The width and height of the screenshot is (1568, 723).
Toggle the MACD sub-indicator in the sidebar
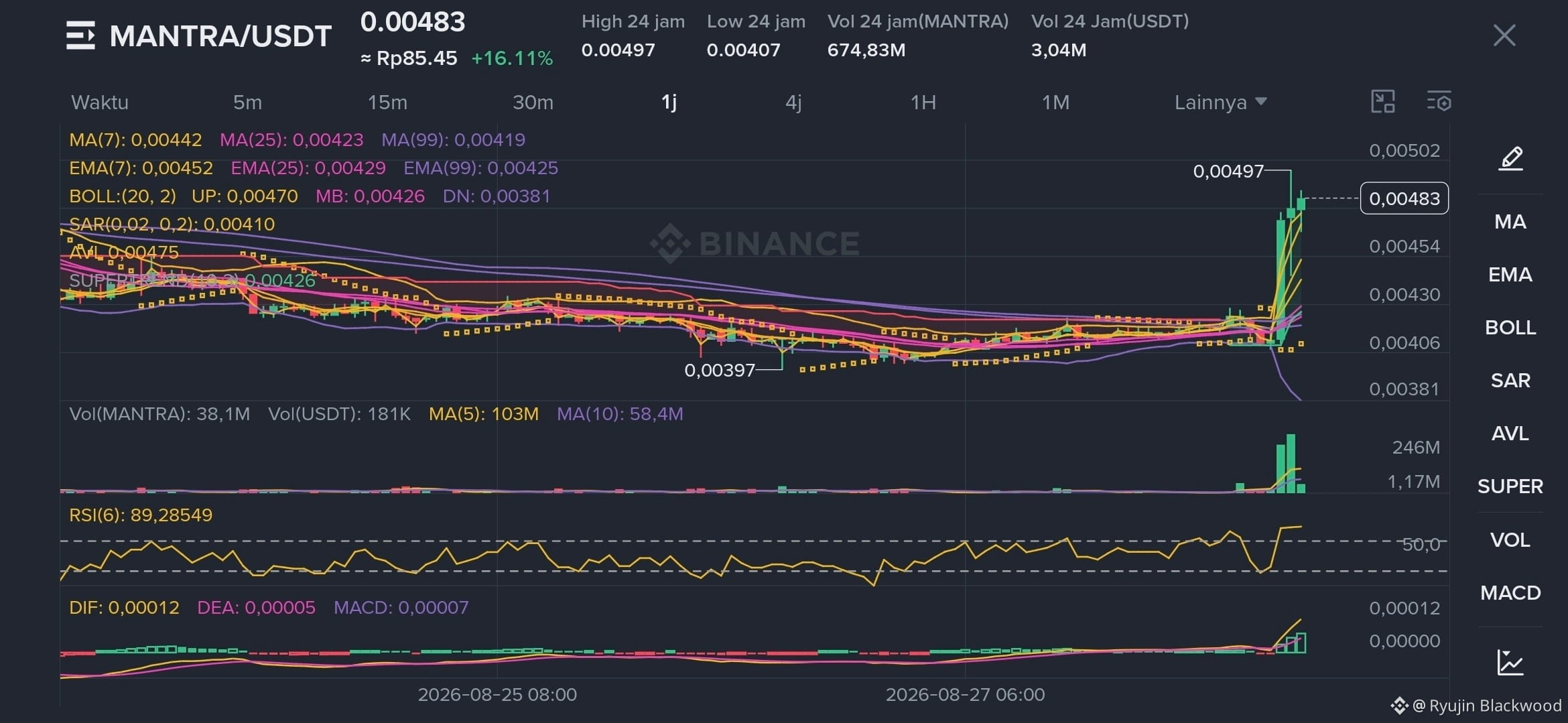tap(1510, 593)
